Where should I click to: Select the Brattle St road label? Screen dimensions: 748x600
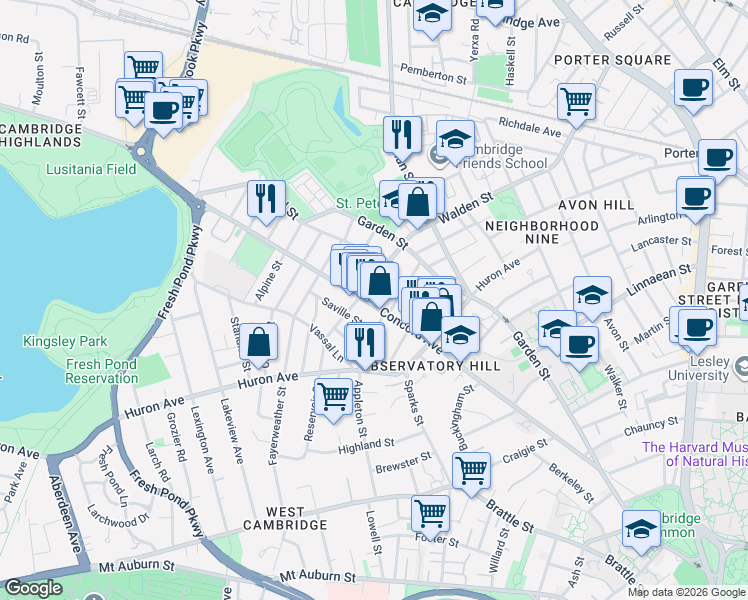pos(509,516)
